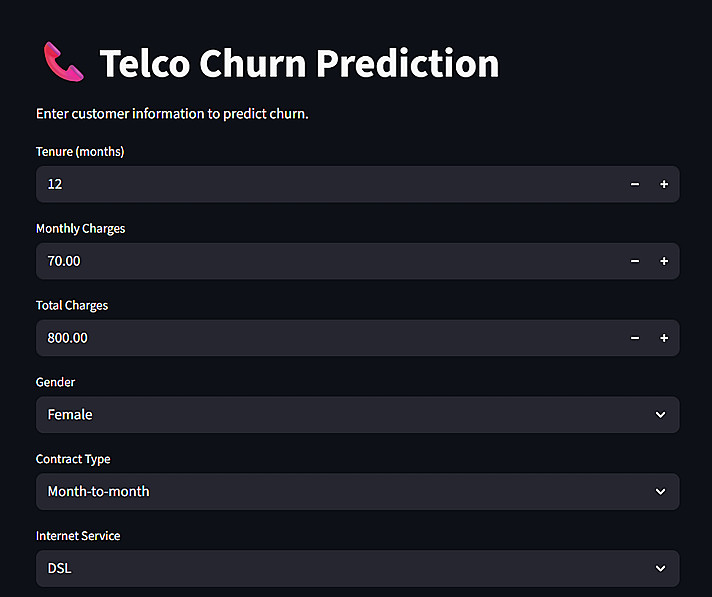Screen dimensions: 712x597
Task: Decrement Total Charges using minus icon
Action: coord(635,338)
